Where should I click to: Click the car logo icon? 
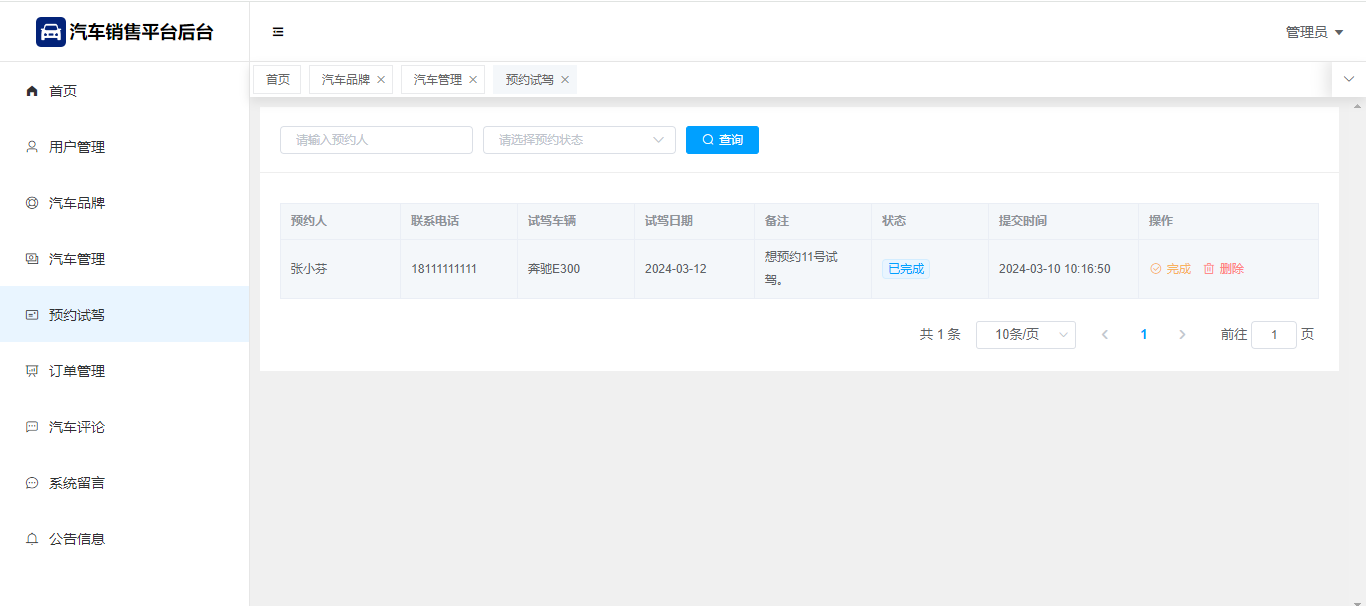coord(50,32)
